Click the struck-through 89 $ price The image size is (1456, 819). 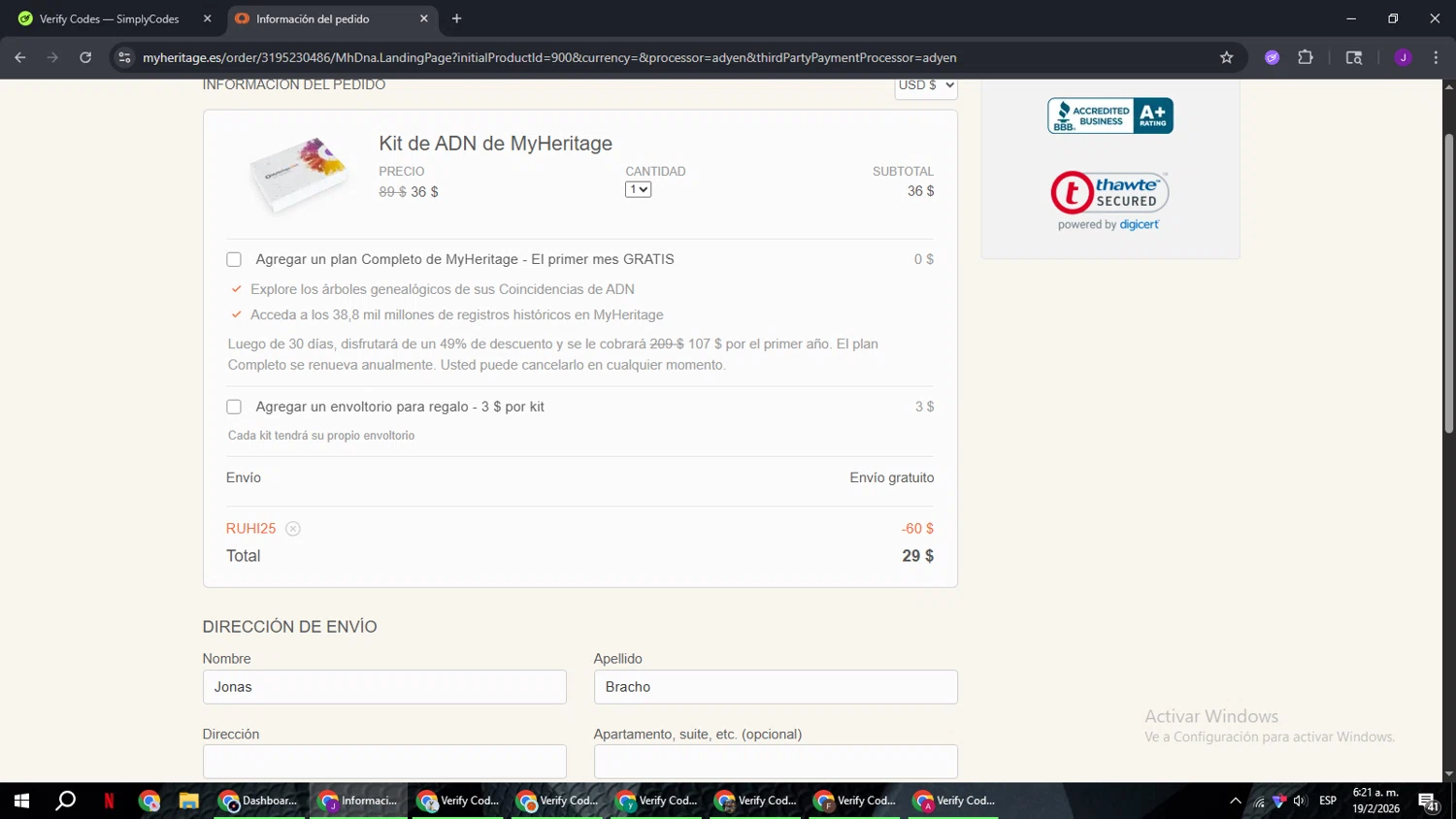[392, 192]
